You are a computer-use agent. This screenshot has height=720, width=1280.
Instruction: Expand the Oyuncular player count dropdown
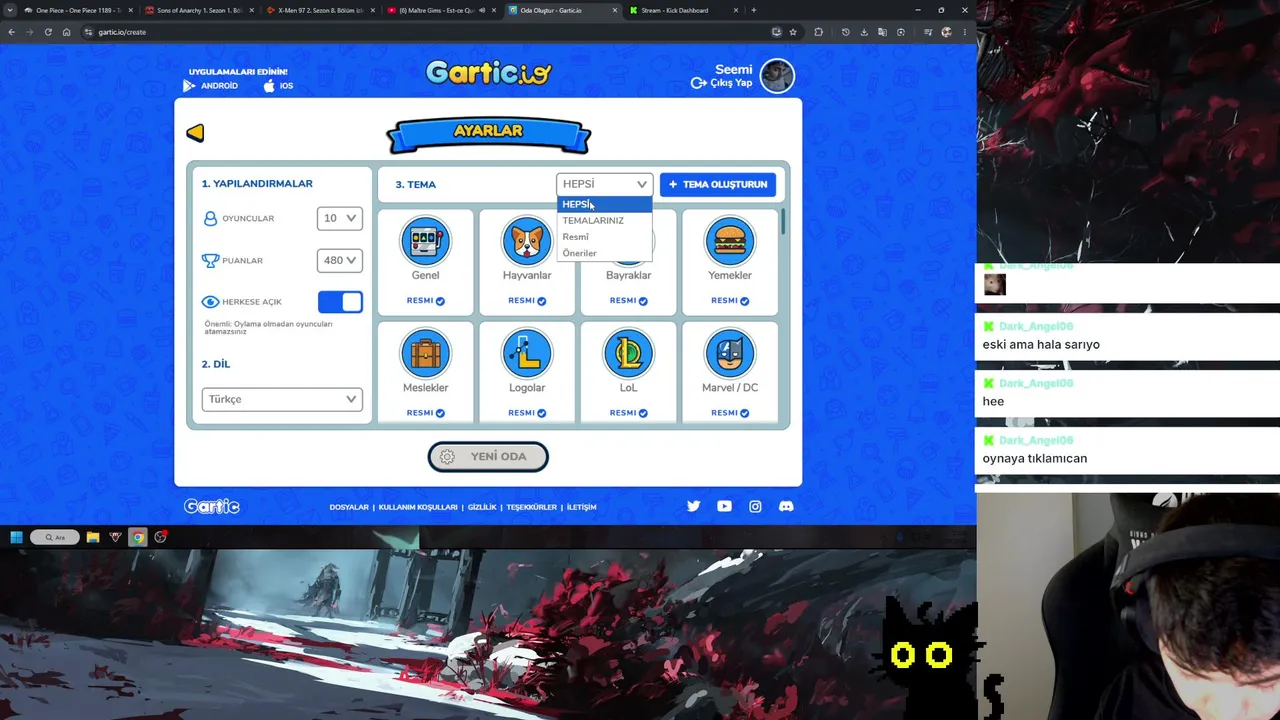340,218
